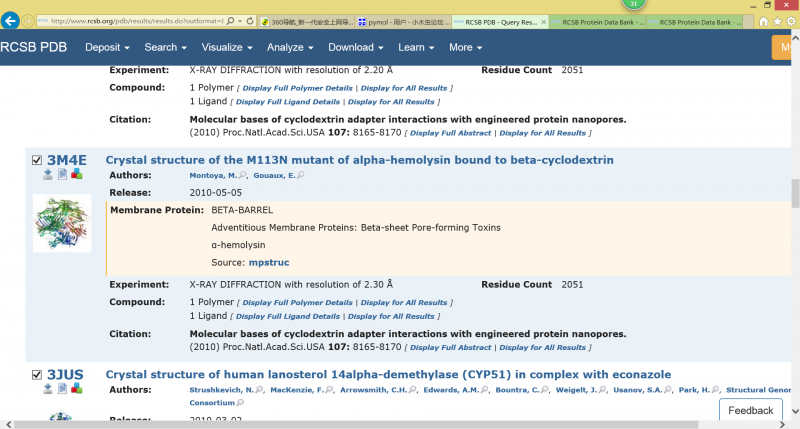
Task: Open the mpstruc source link
Action: (x=269, y=263)
